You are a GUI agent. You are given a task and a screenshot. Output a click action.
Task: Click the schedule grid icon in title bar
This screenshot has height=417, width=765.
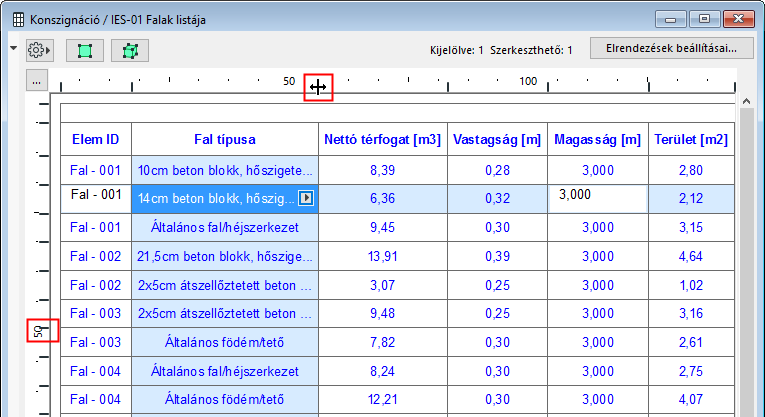18,20
